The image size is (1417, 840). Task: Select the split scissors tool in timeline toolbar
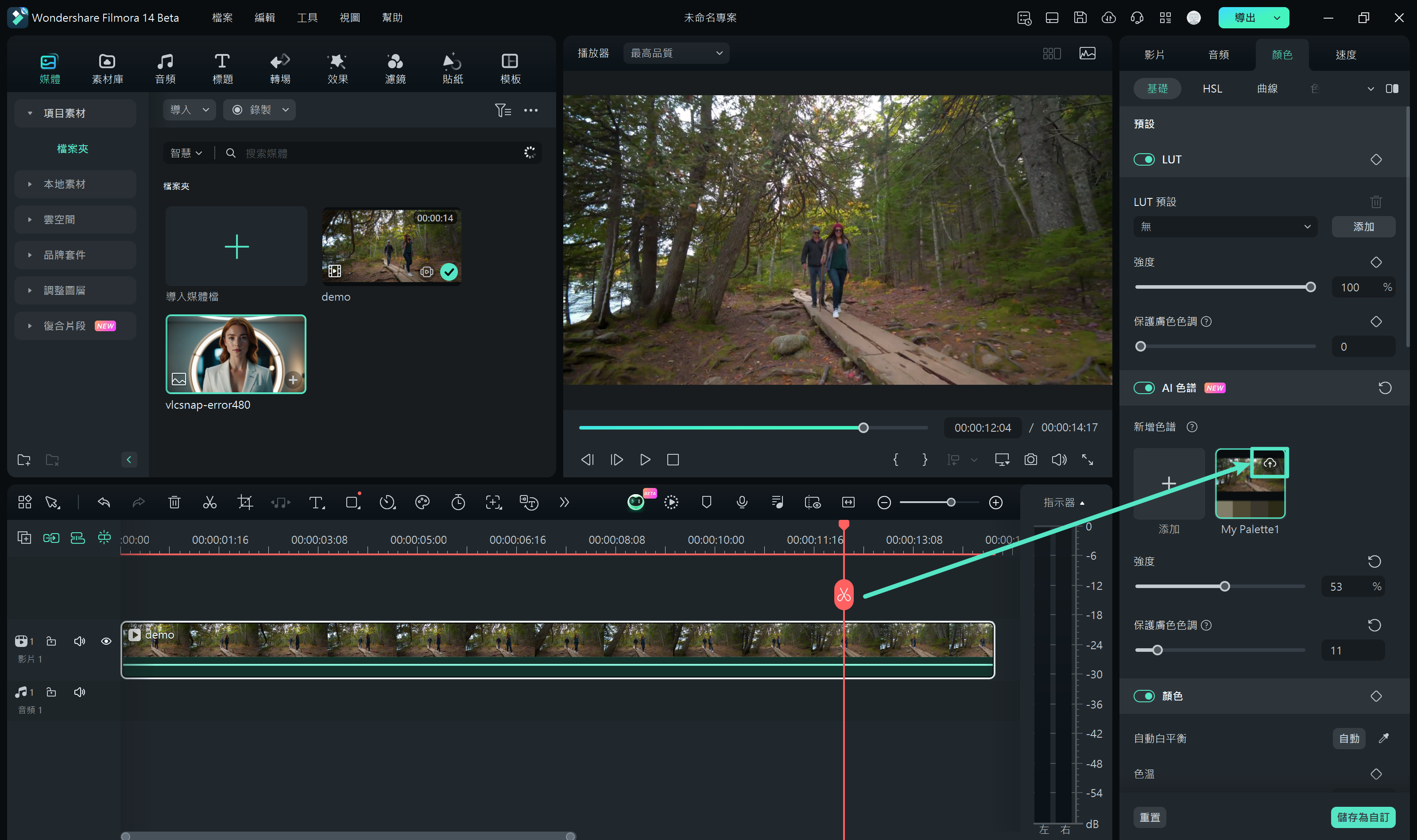209,502
